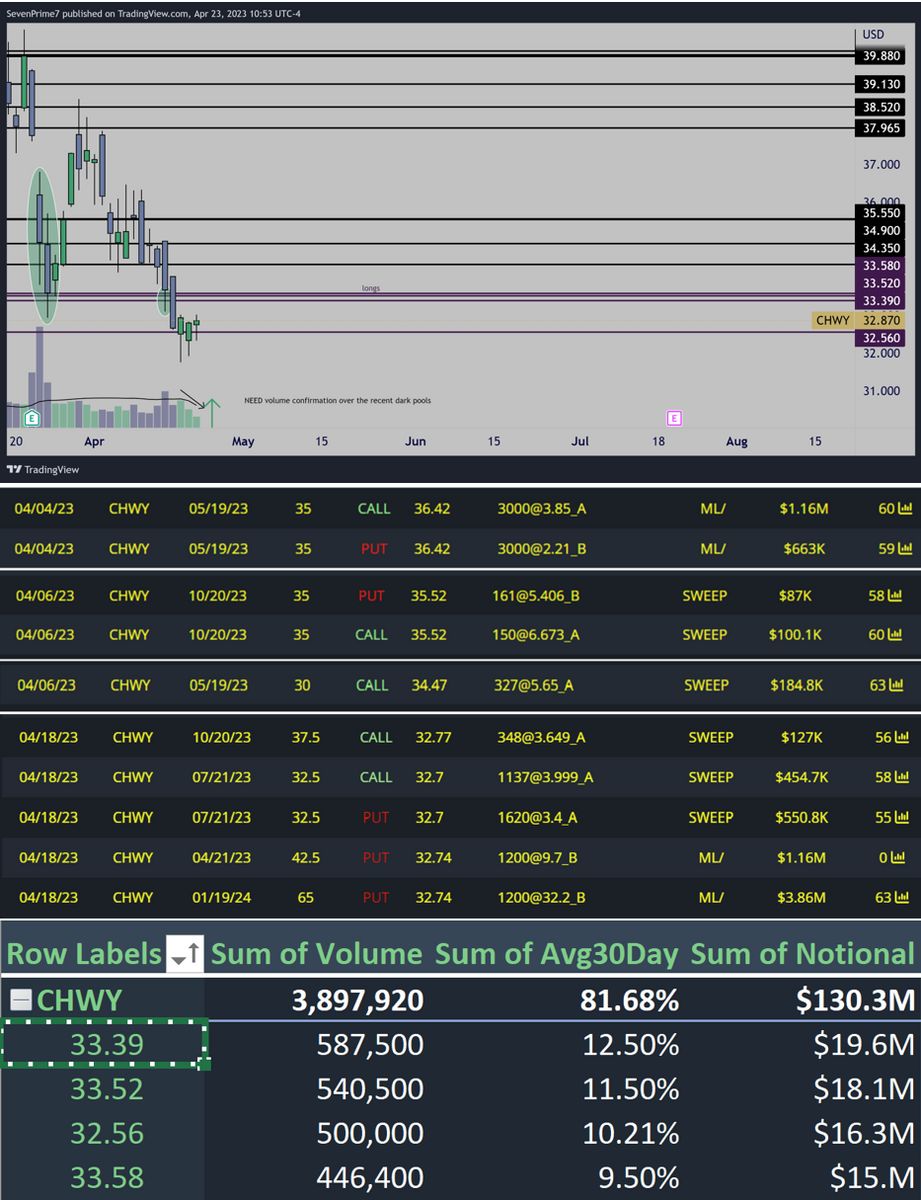The width and height of the screenshot is (921, 1200).
Task: Select the 1137@3.999_A trade cell
Action: (x=545, y=777)
